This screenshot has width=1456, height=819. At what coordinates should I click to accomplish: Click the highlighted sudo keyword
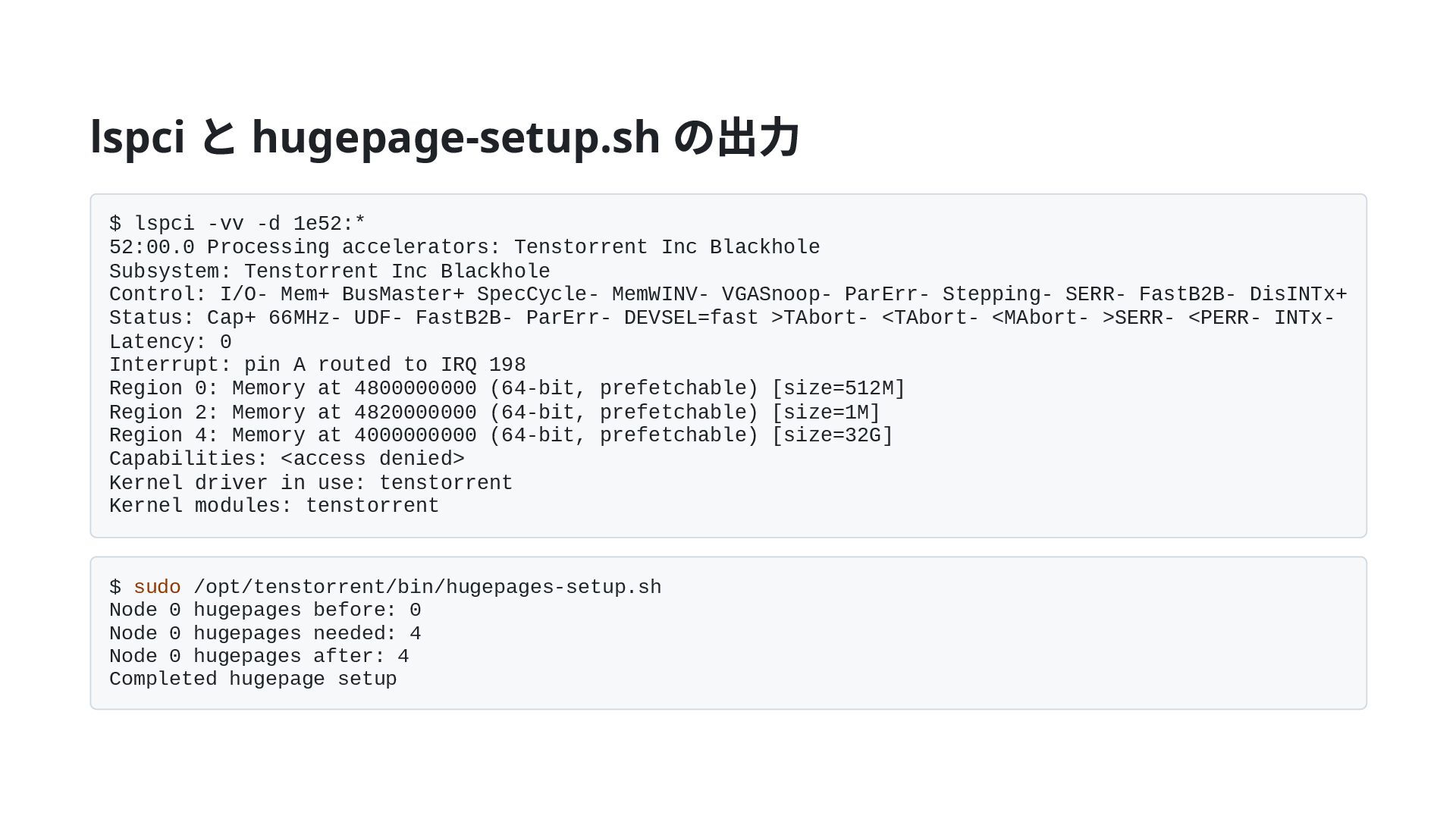click(x=157, y=587)
